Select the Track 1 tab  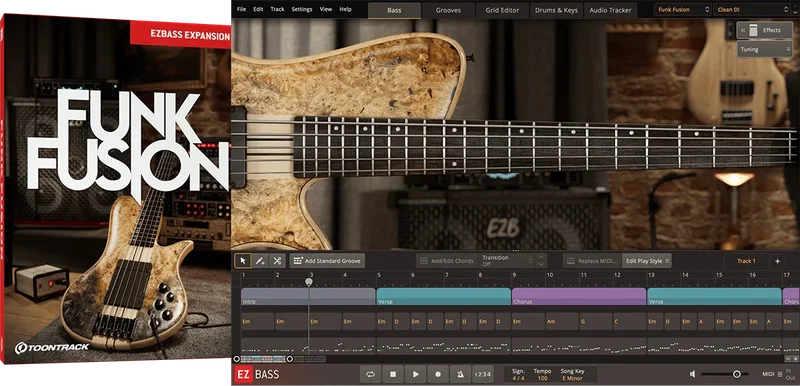[x=746, y=261]
